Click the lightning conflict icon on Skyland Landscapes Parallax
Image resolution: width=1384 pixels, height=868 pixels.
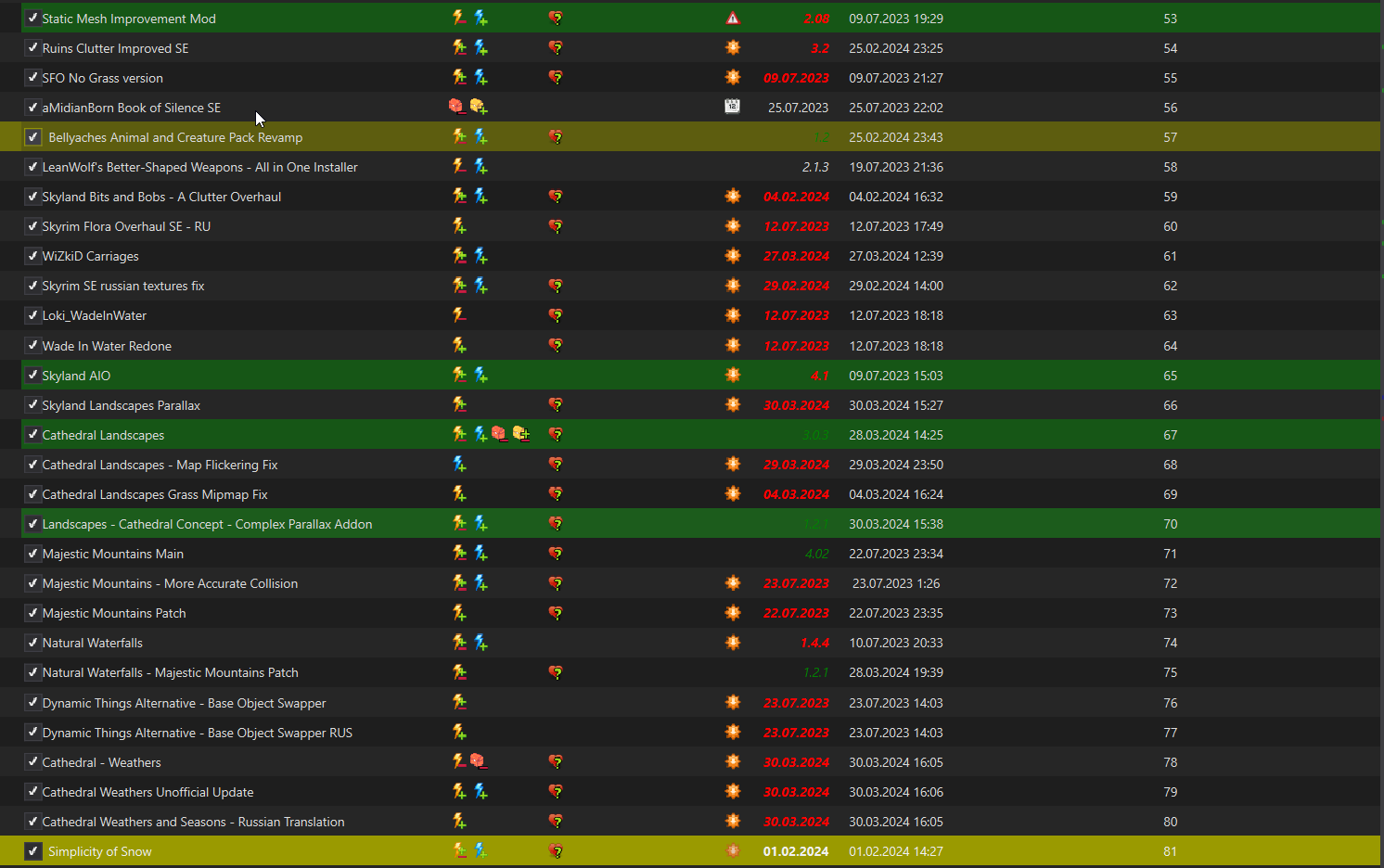pos(459,404)
